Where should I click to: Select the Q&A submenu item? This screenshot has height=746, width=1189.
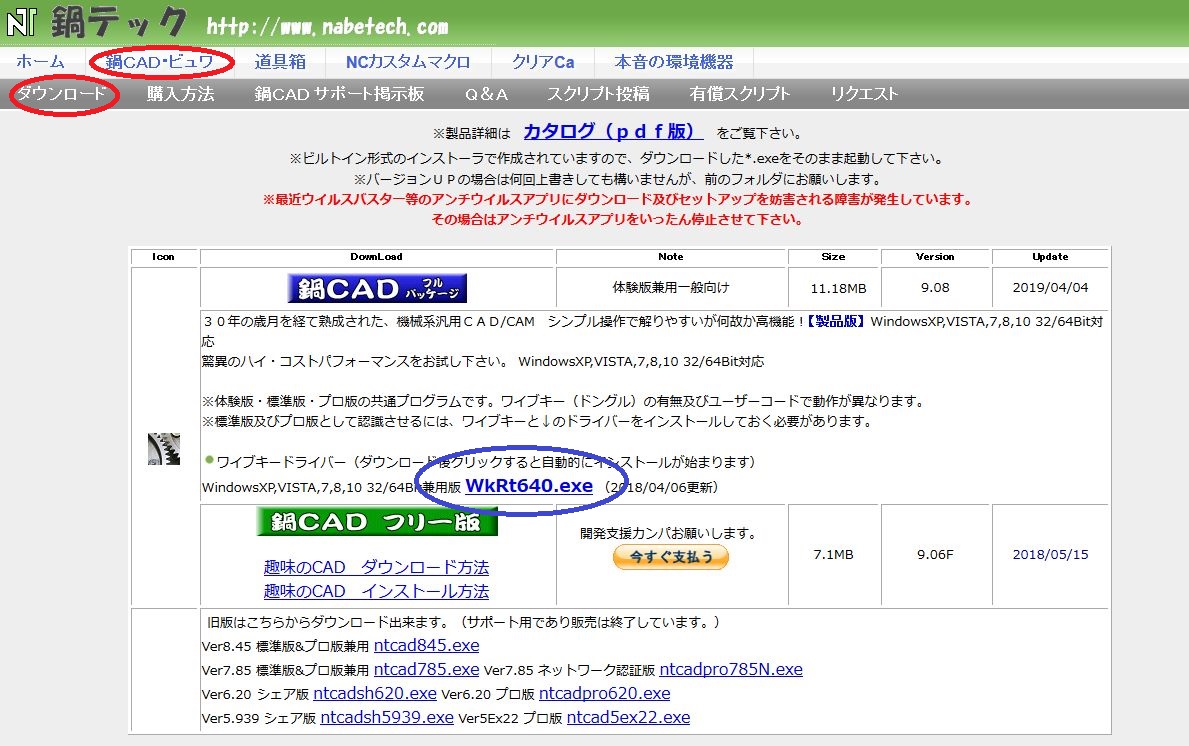[x=486, y=94]
